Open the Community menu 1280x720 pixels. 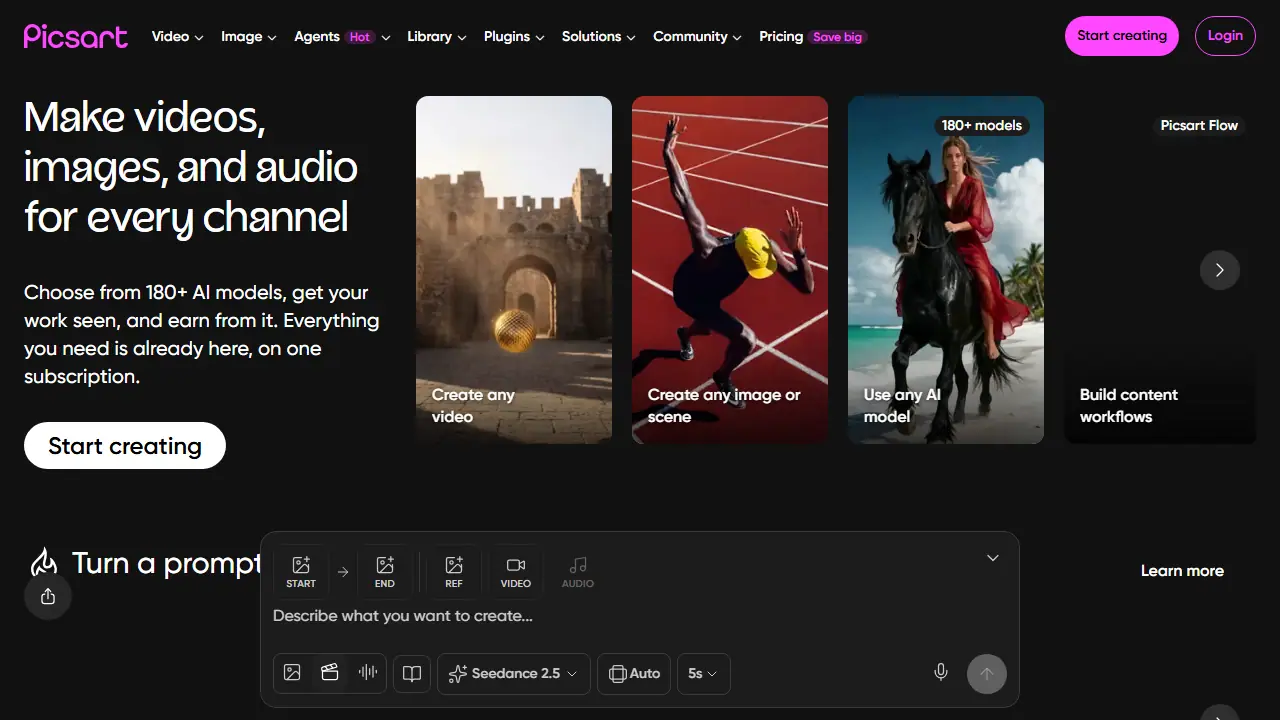click(x=697, y=36)
